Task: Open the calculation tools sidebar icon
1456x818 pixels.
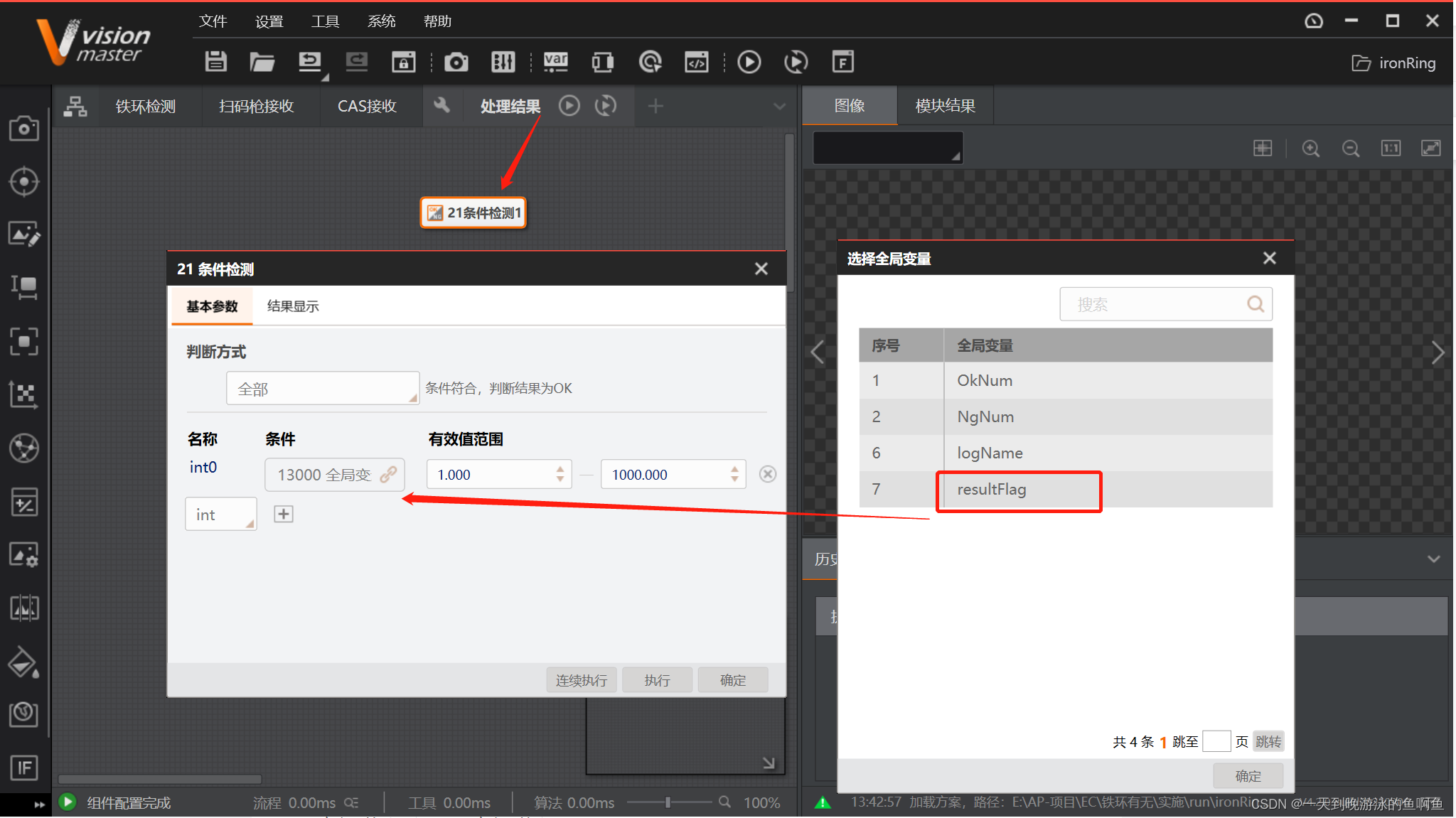Action: [24, 502]
